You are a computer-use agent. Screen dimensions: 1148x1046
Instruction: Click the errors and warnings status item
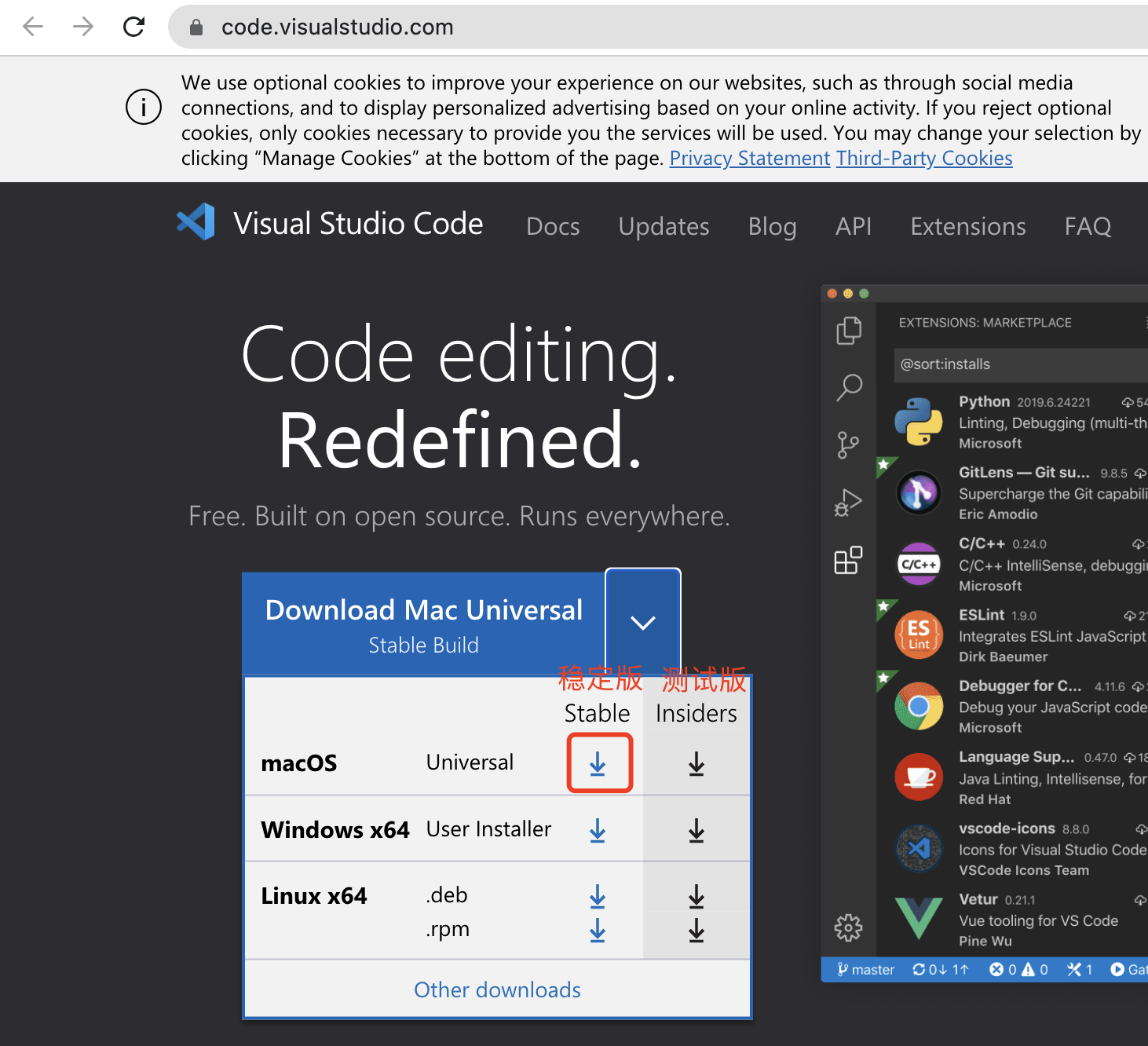(x=1018, y=970)
